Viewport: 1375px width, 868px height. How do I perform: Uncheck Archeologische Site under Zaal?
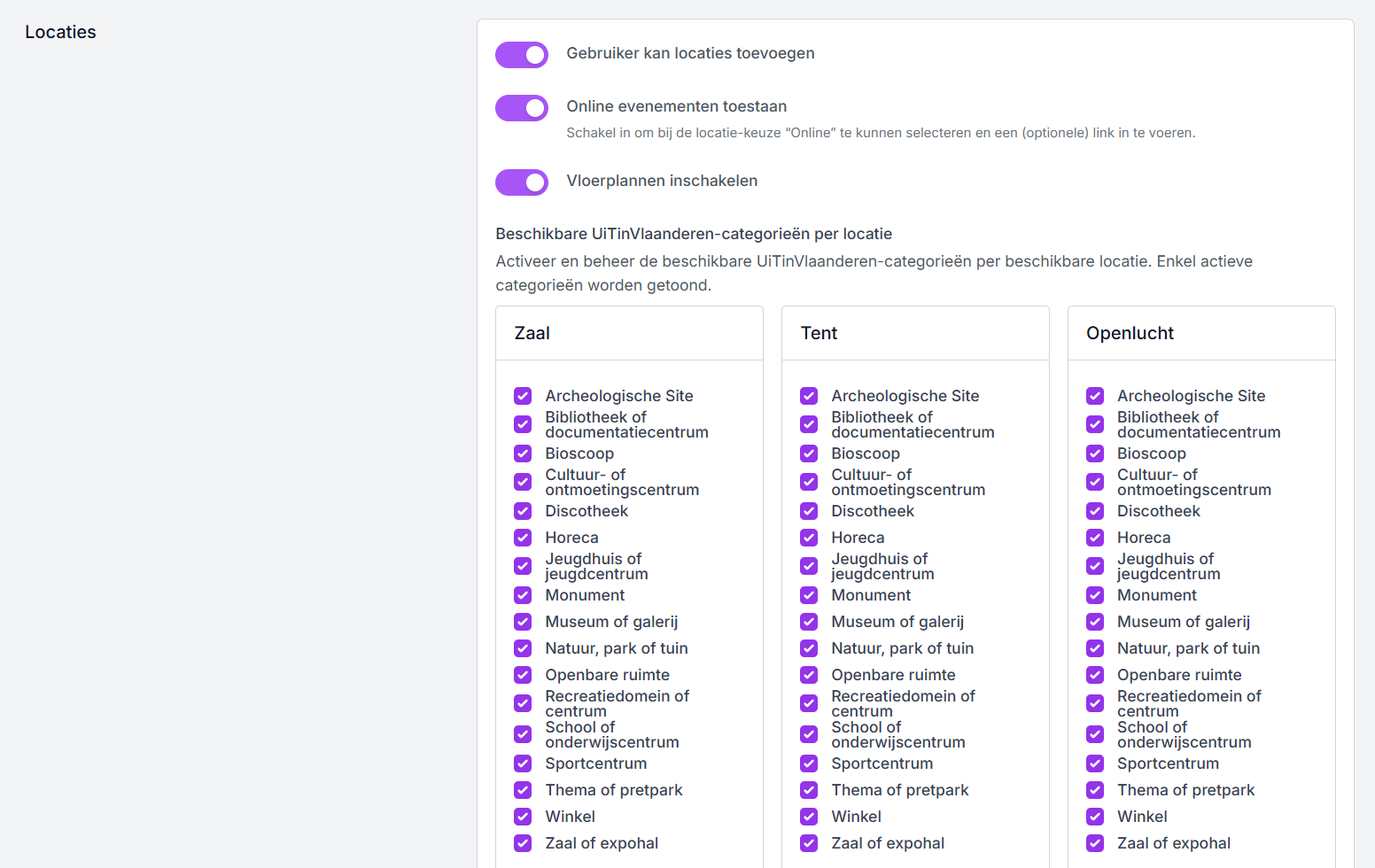(523, 396)
